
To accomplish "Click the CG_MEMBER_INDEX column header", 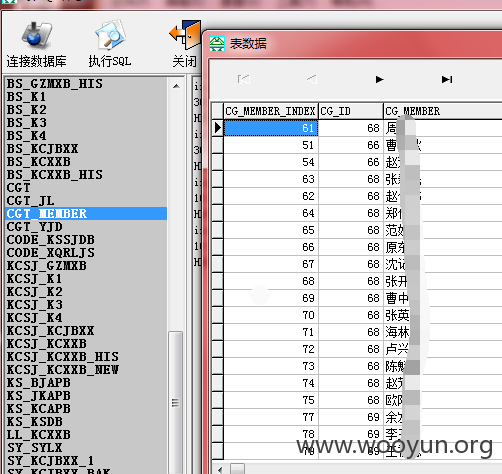I will pos(271,111).
